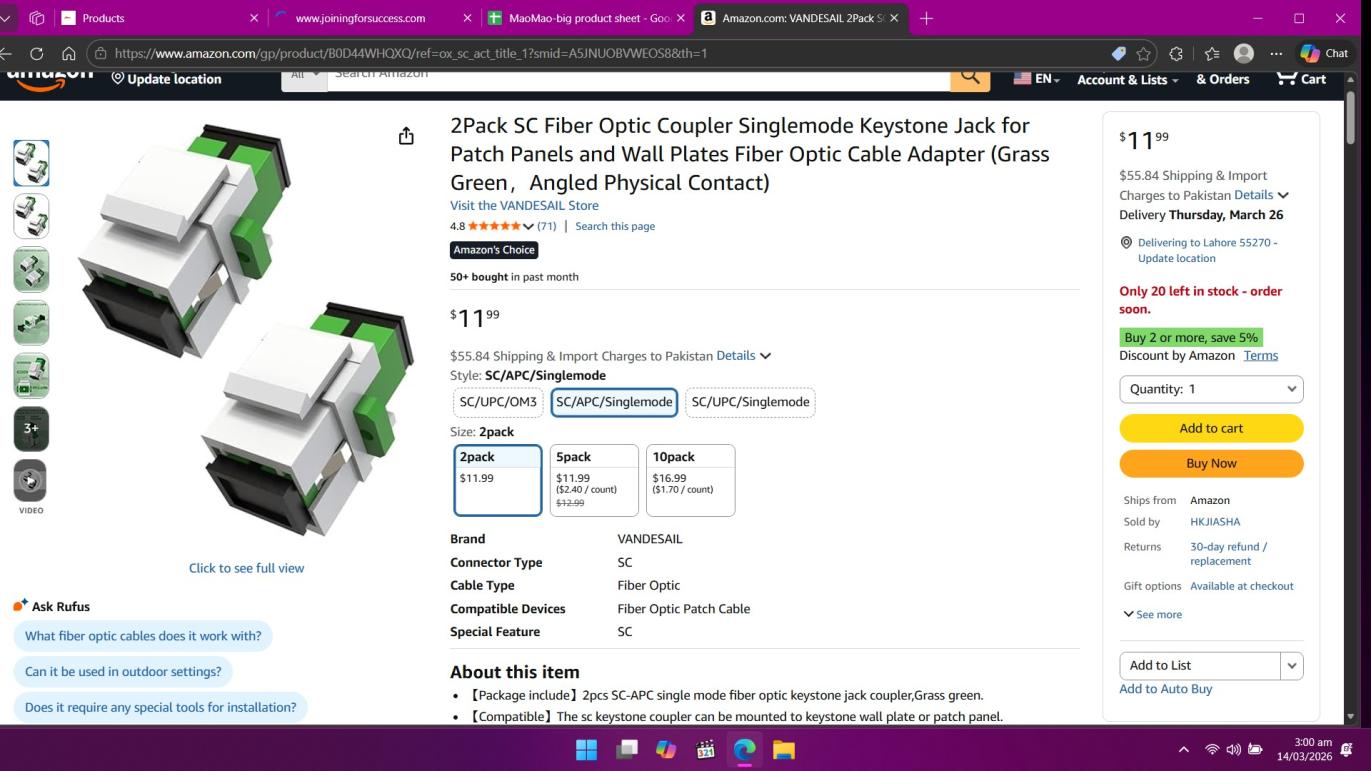The height and width of the screenshot is (771, 1371).
Task: Expand the Add to List dropdown arrow
Action: 1292,665
